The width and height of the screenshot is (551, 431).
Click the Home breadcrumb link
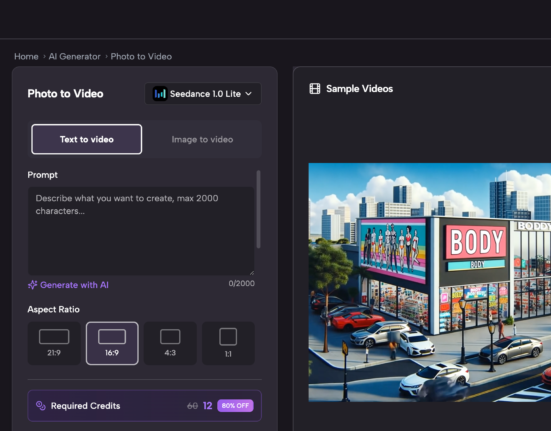(26, 57)
